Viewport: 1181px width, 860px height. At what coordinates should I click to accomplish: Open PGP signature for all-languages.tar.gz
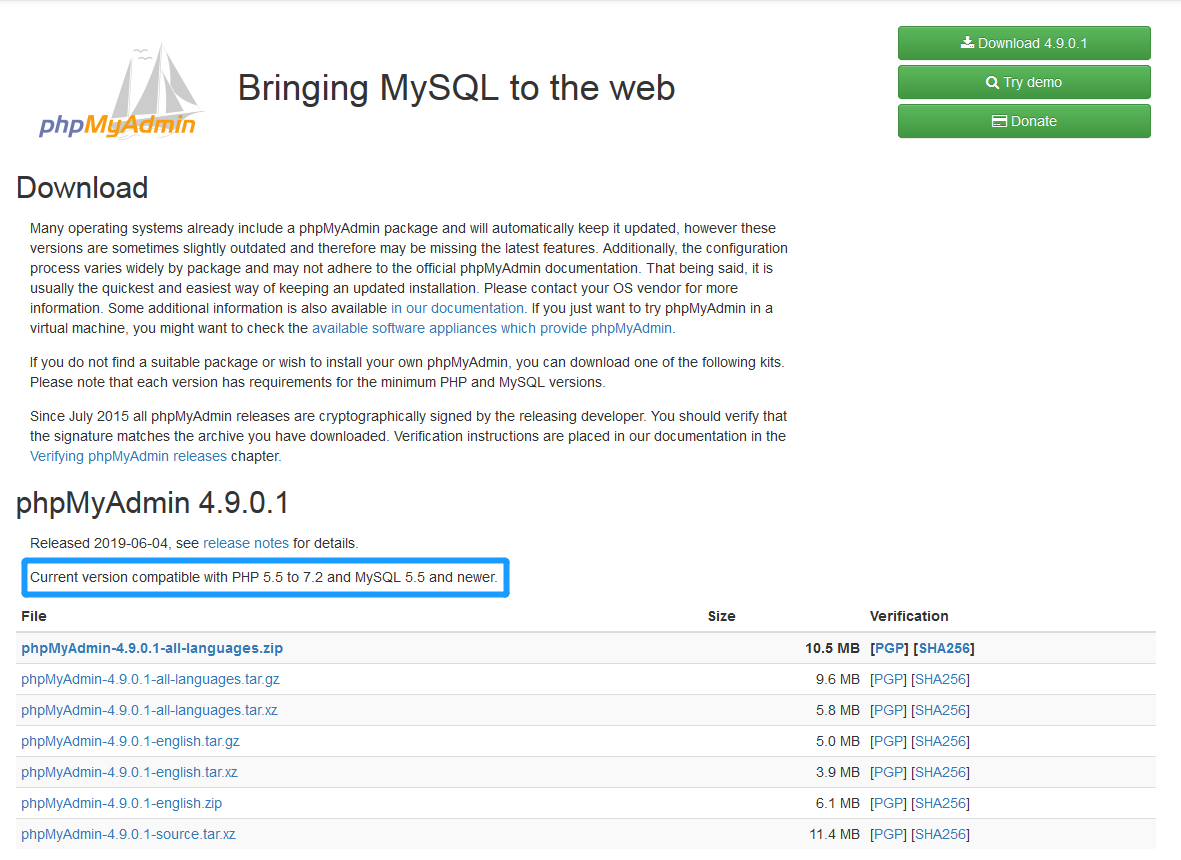(x=888, y=679)
